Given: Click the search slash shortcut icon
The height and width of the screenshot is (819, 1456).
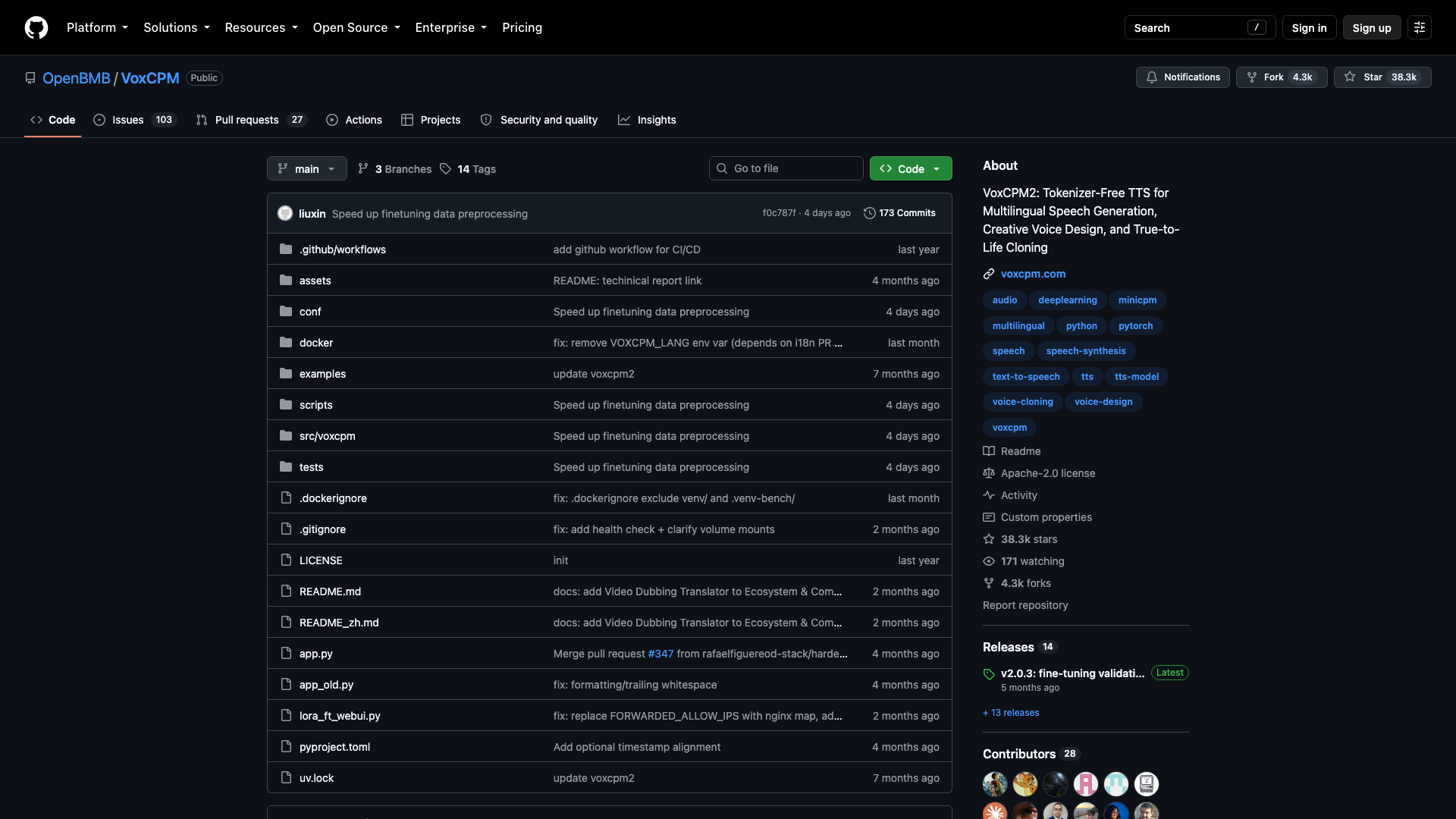Looking at the screenshot, I should click(1257, 27).
